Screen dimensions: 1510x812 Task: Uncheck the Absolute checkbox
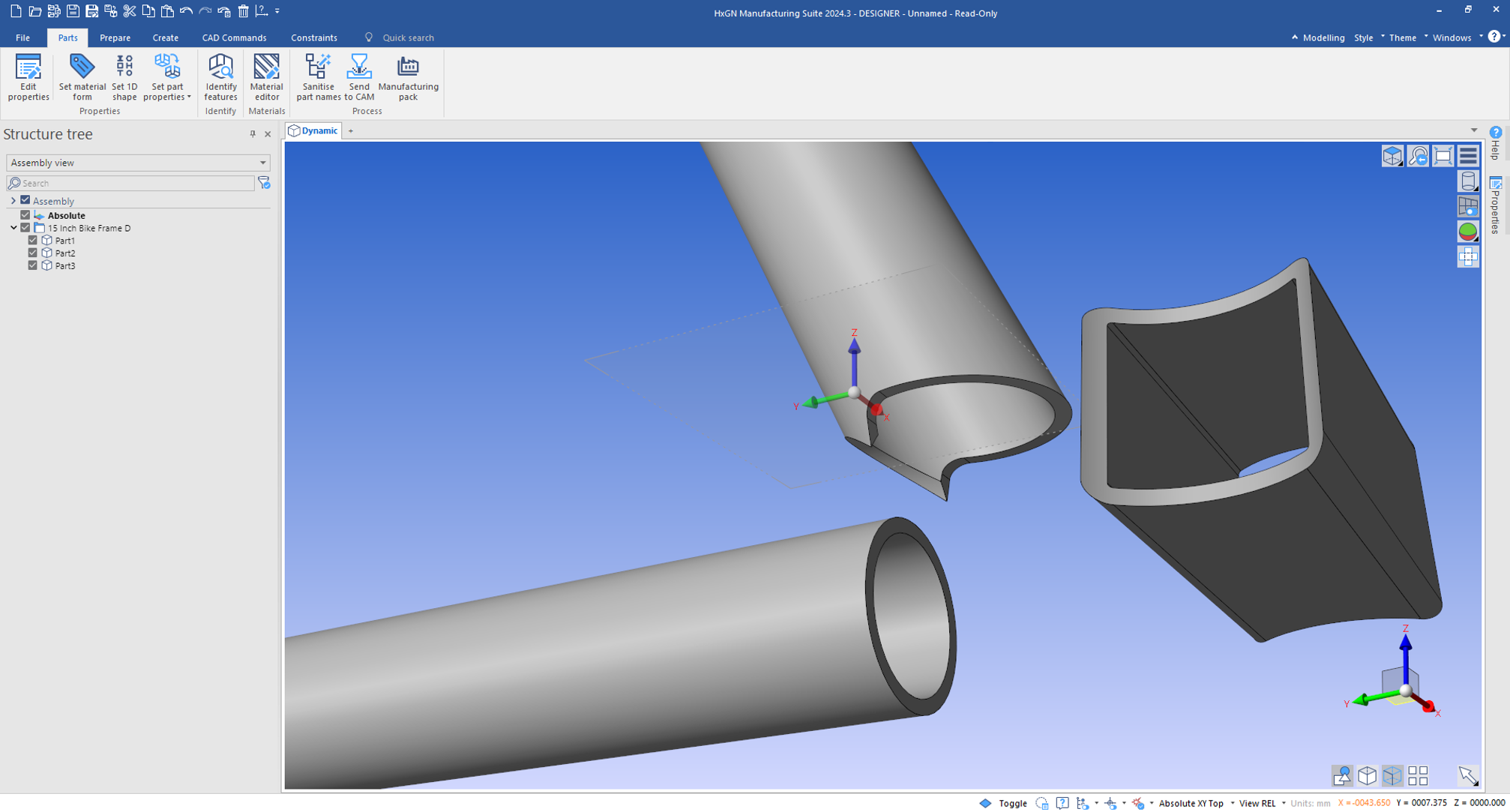pyautogui.click(x=25, y=214)
